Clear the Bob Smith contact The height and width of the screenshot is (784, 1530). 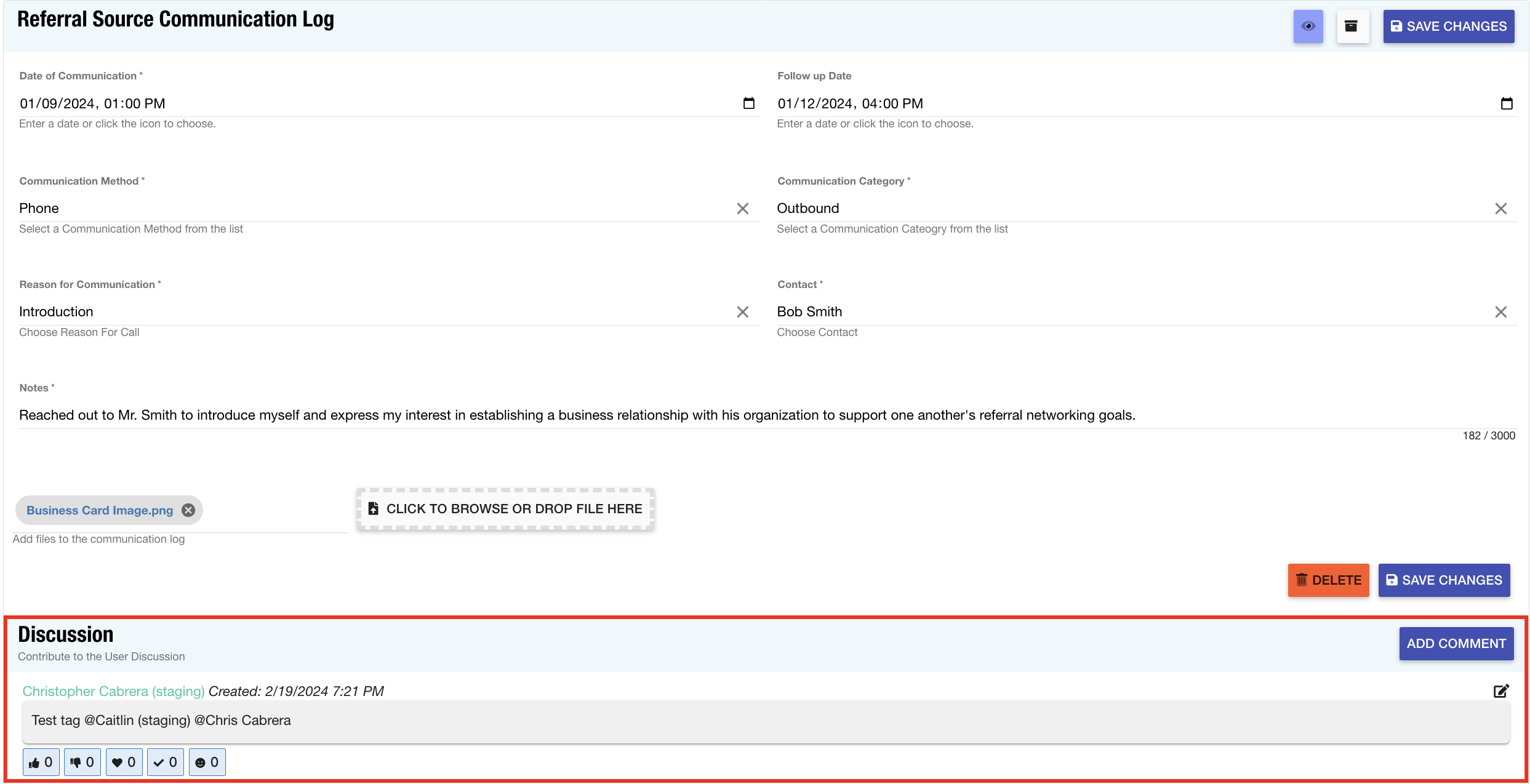(x=1500, y=312)
